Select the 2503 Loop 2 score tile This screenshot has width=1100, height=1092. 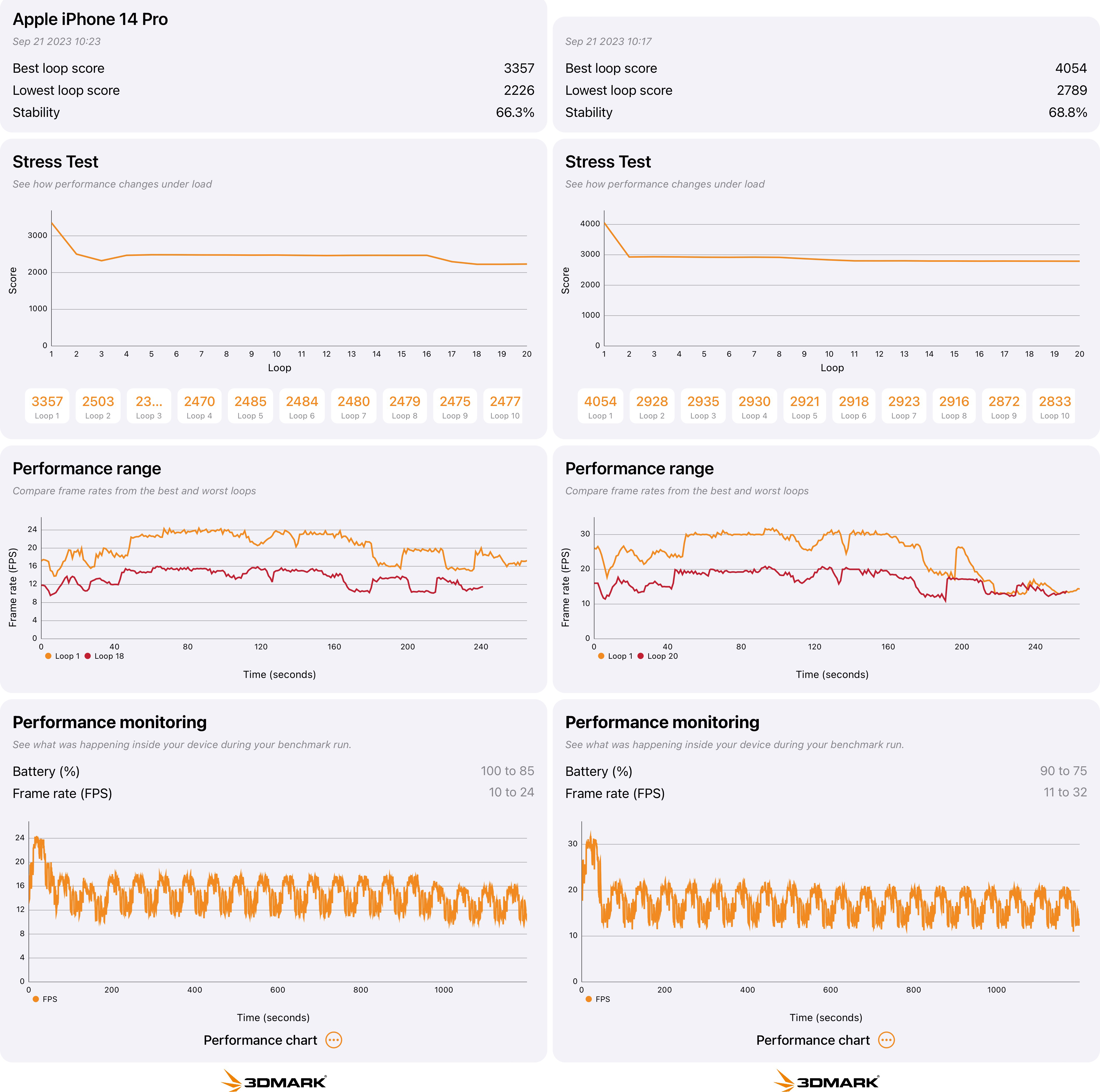click(98, 406)
